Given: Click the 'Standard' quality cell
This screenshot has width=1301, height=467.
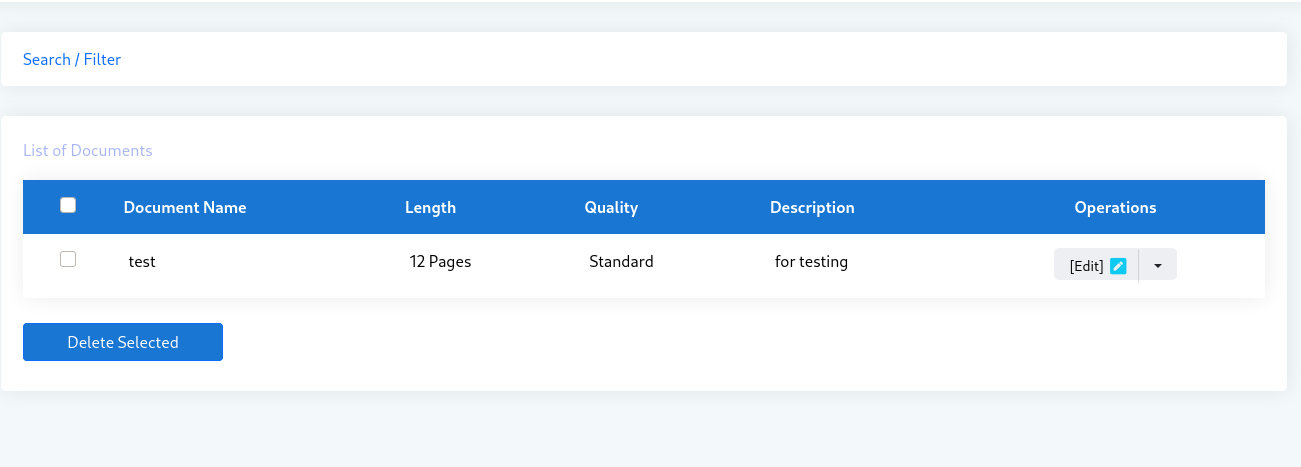Looking at the screenshot, I should 621,262.
